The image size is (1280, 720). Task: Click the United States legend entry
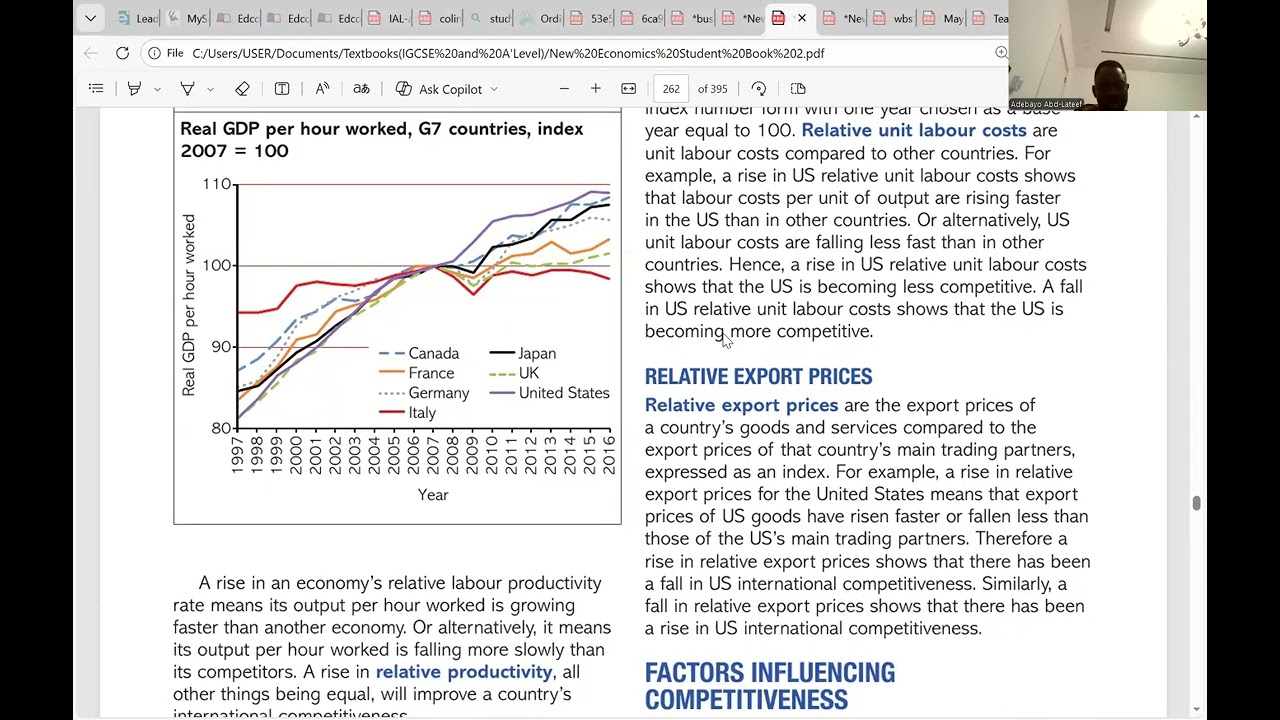(x=549, y=393)
